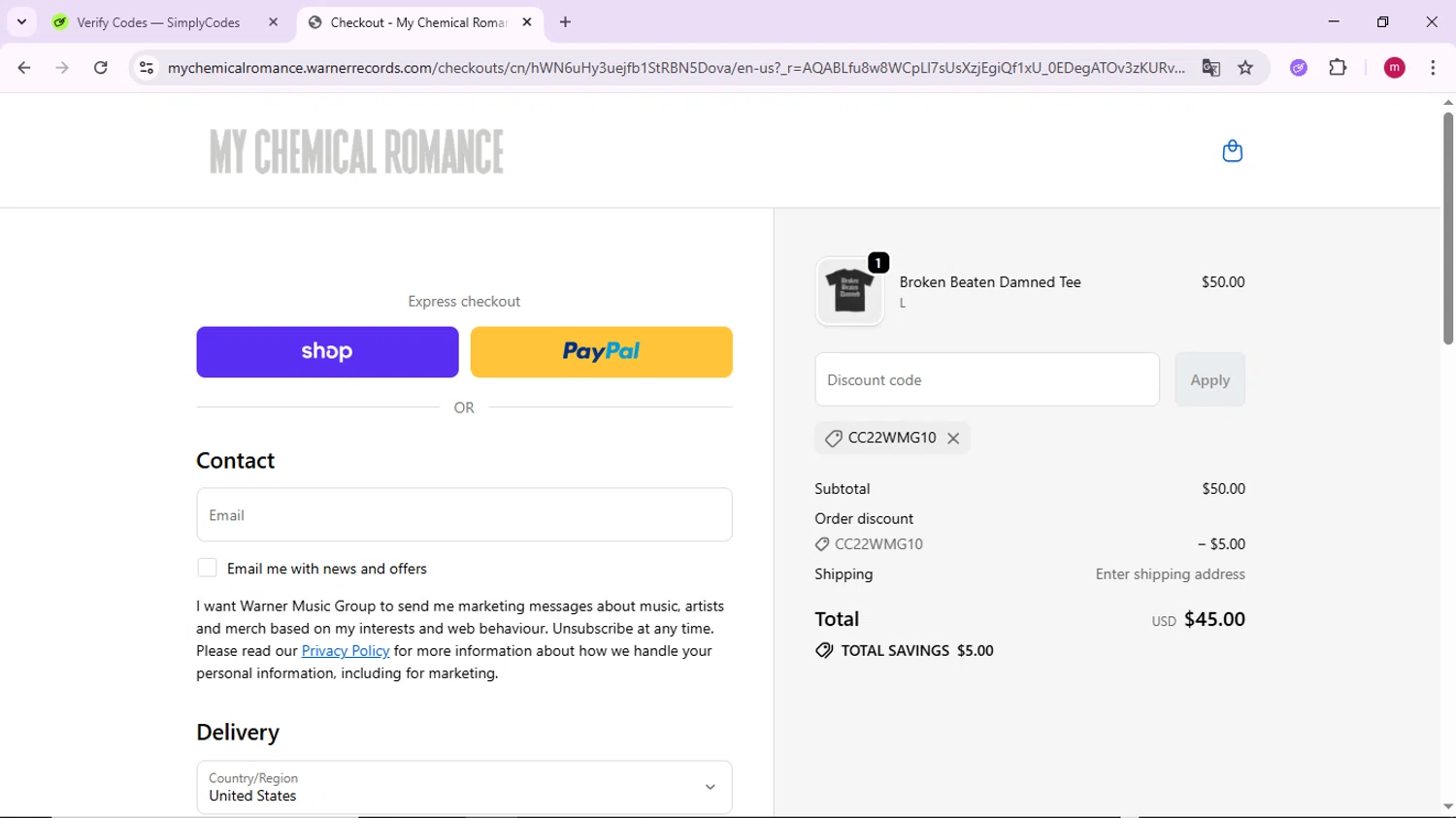Click the page vertical scrollbar

pos(1448,228)
